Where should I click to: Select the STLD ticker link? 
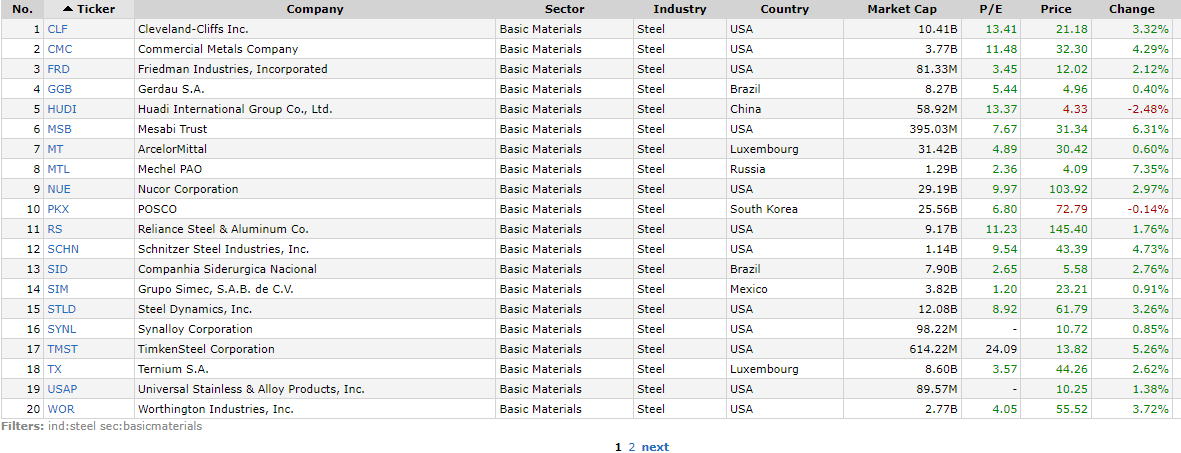tap(61, 309)
